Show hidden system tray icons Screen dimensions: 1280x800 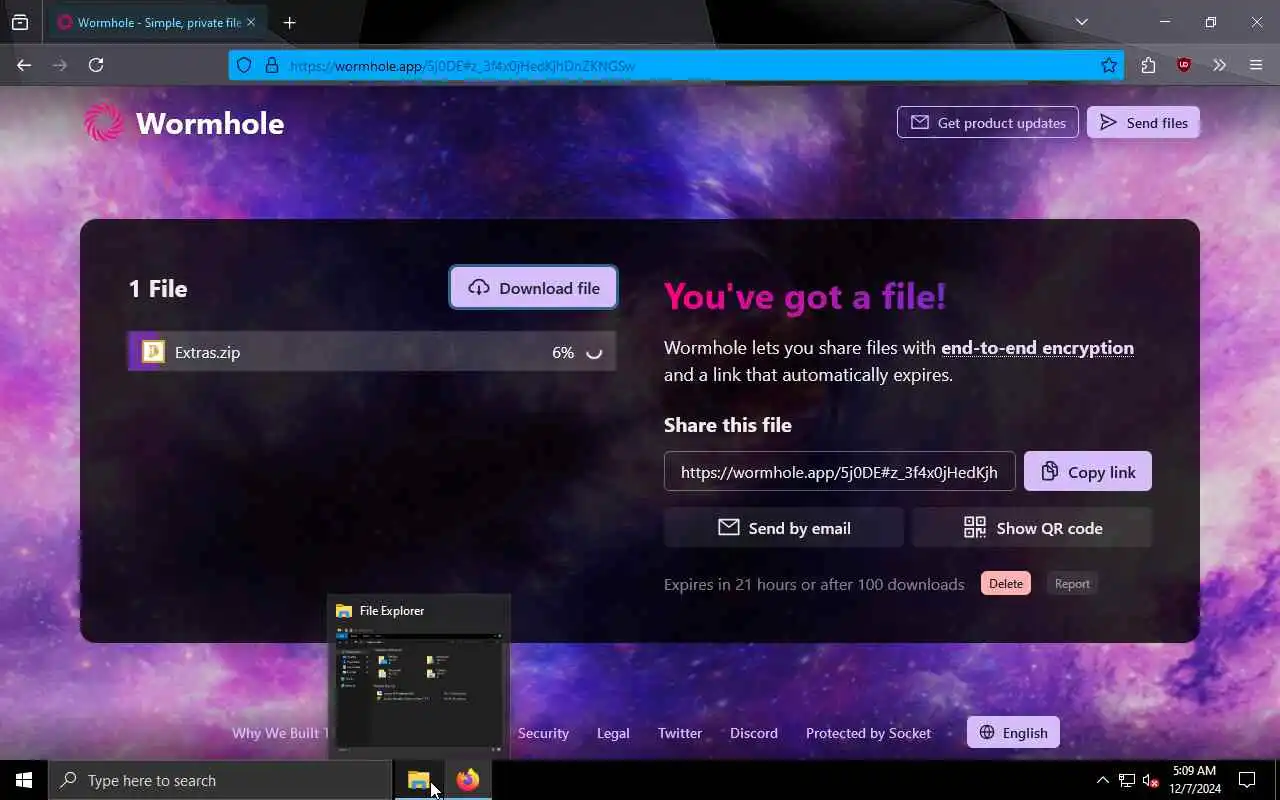[x=1103, y=780]
